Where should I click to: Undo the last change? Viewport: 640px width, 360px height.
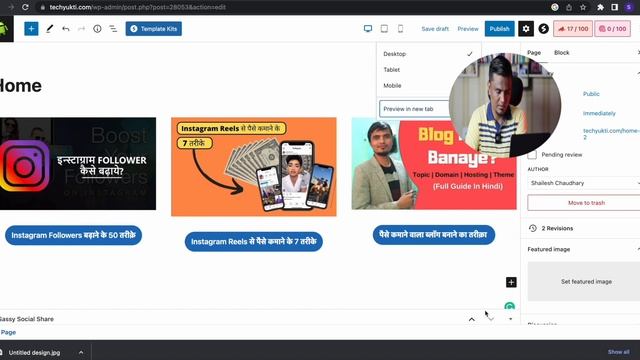[x=65, y=29]
